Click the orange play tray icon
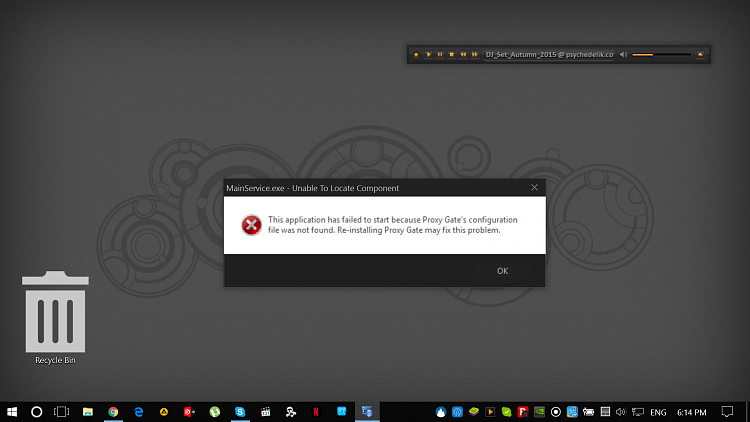This screenshot has height=422, width=750. coord(490,412)
